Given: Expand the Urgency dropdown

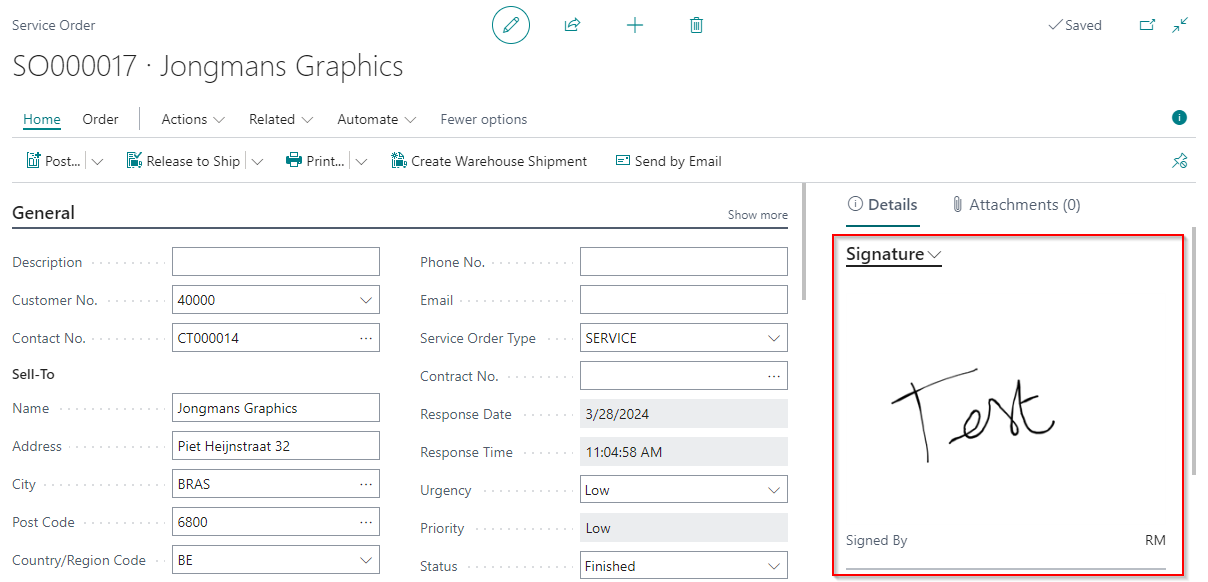Looking at the screenshot, I should [x=773, y=490].
